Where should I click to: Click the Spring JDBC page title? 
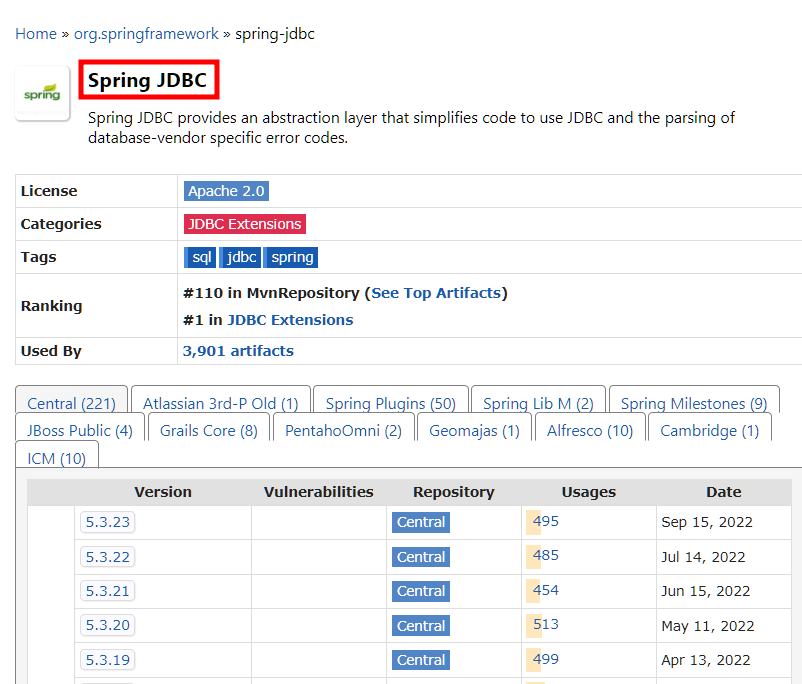click(x=147, y=80)
